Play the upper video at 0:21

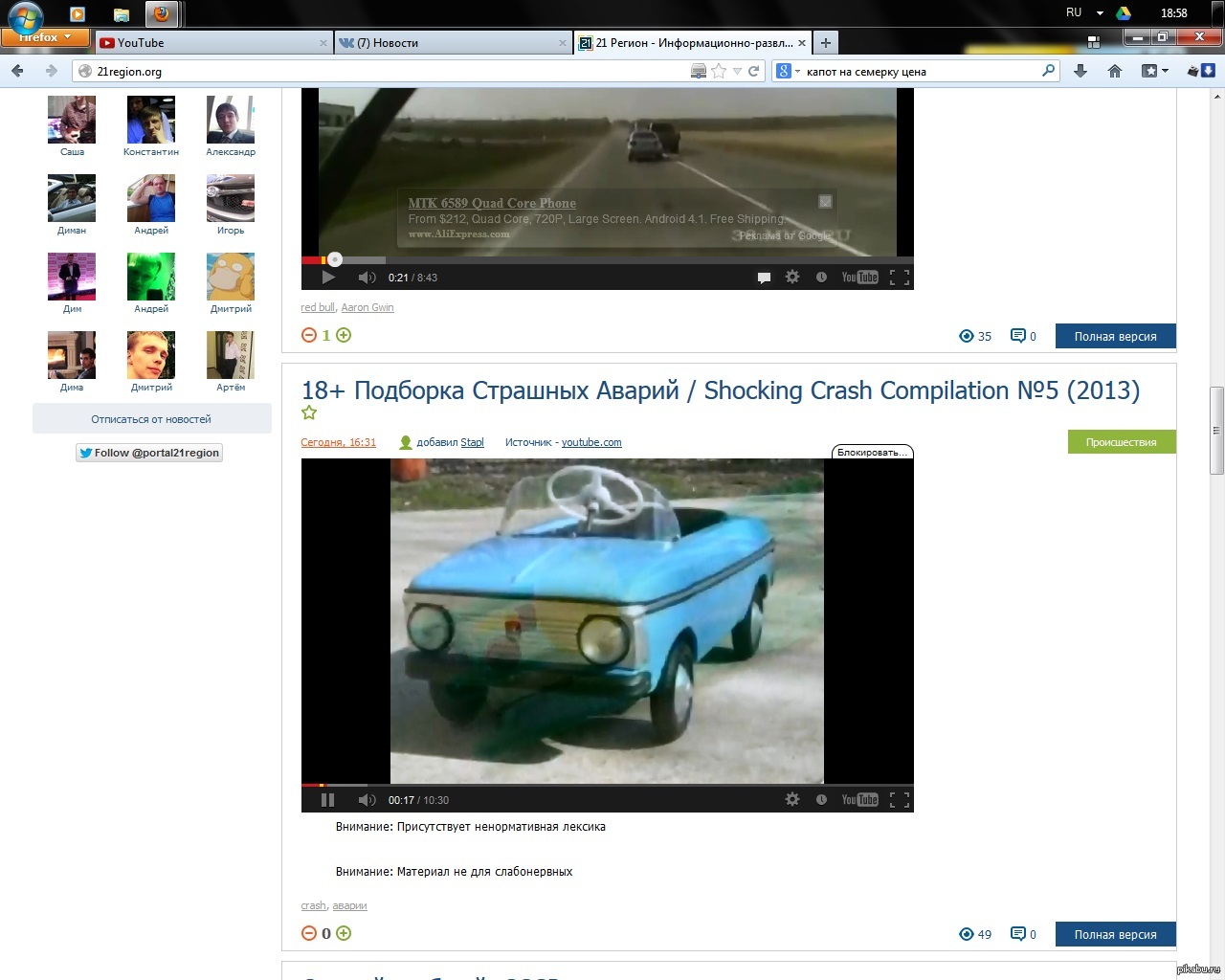pyautogui.click(x=328, y=278)
